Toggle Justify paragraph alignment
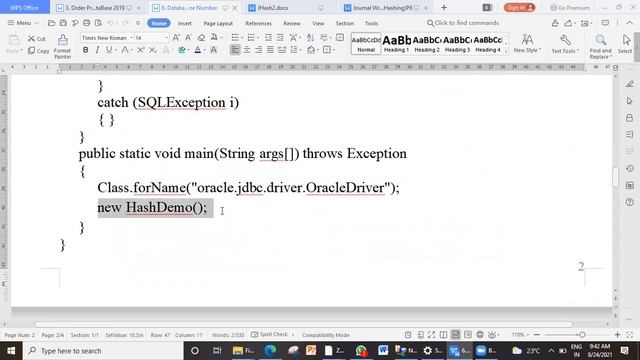Screen dimensions: 640x360 click(x=270, y=50)
